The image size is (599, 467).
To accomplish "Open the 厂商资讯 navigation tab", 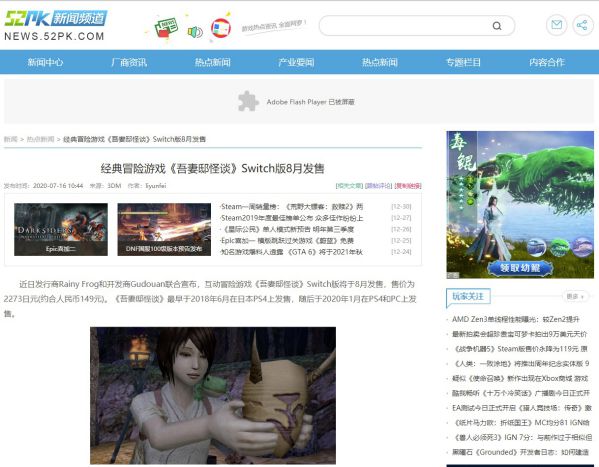I will (129, 62).
